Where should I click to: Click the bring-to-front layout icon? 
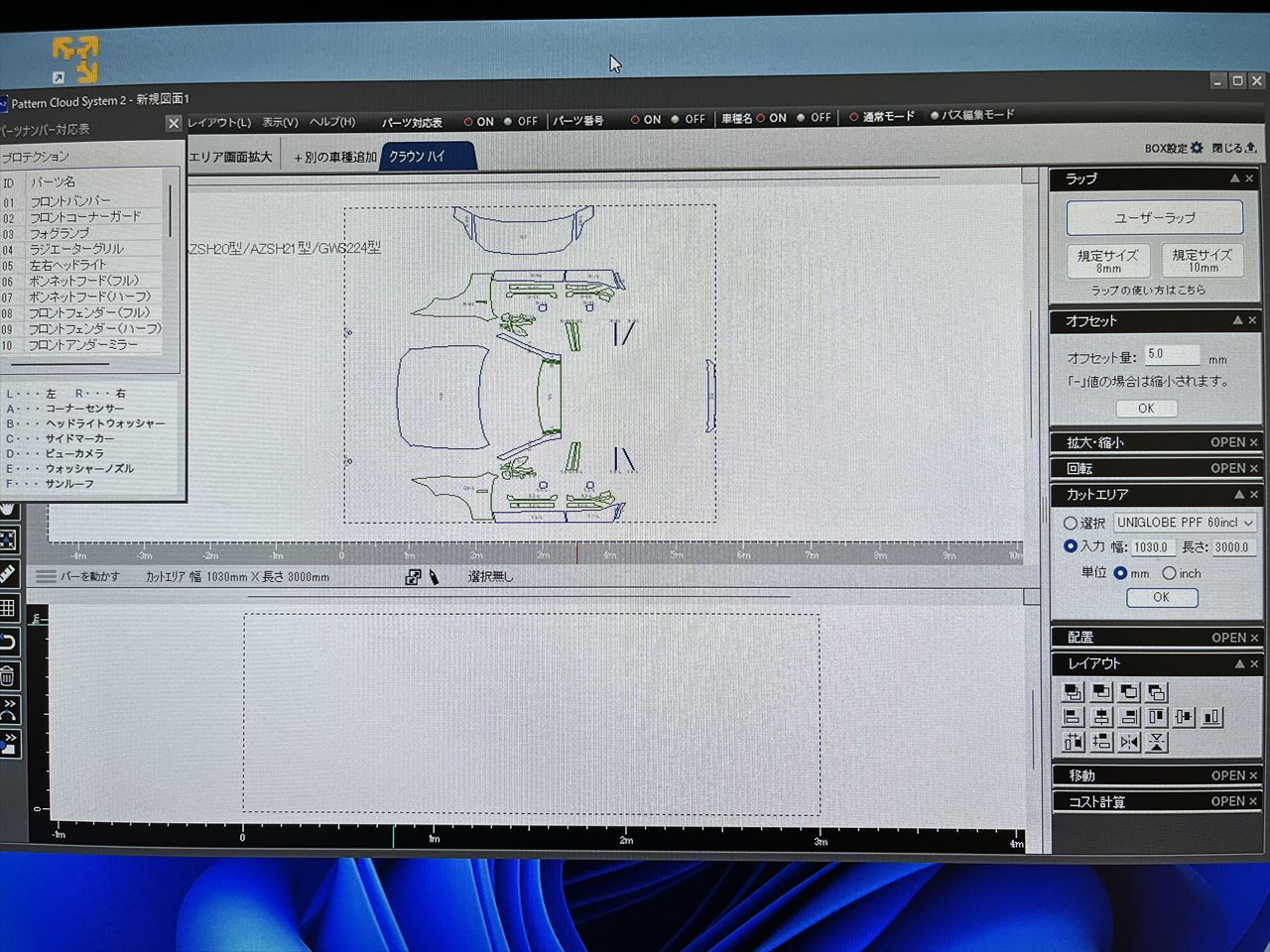pyautogui.click(x=1073, y=692)
